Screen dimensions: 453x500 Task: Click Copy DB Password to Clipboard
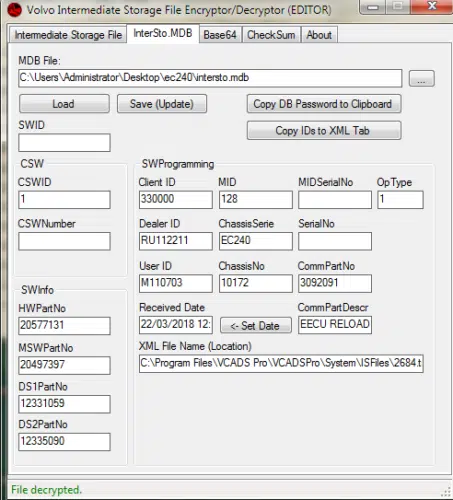(x=324, y=104)
